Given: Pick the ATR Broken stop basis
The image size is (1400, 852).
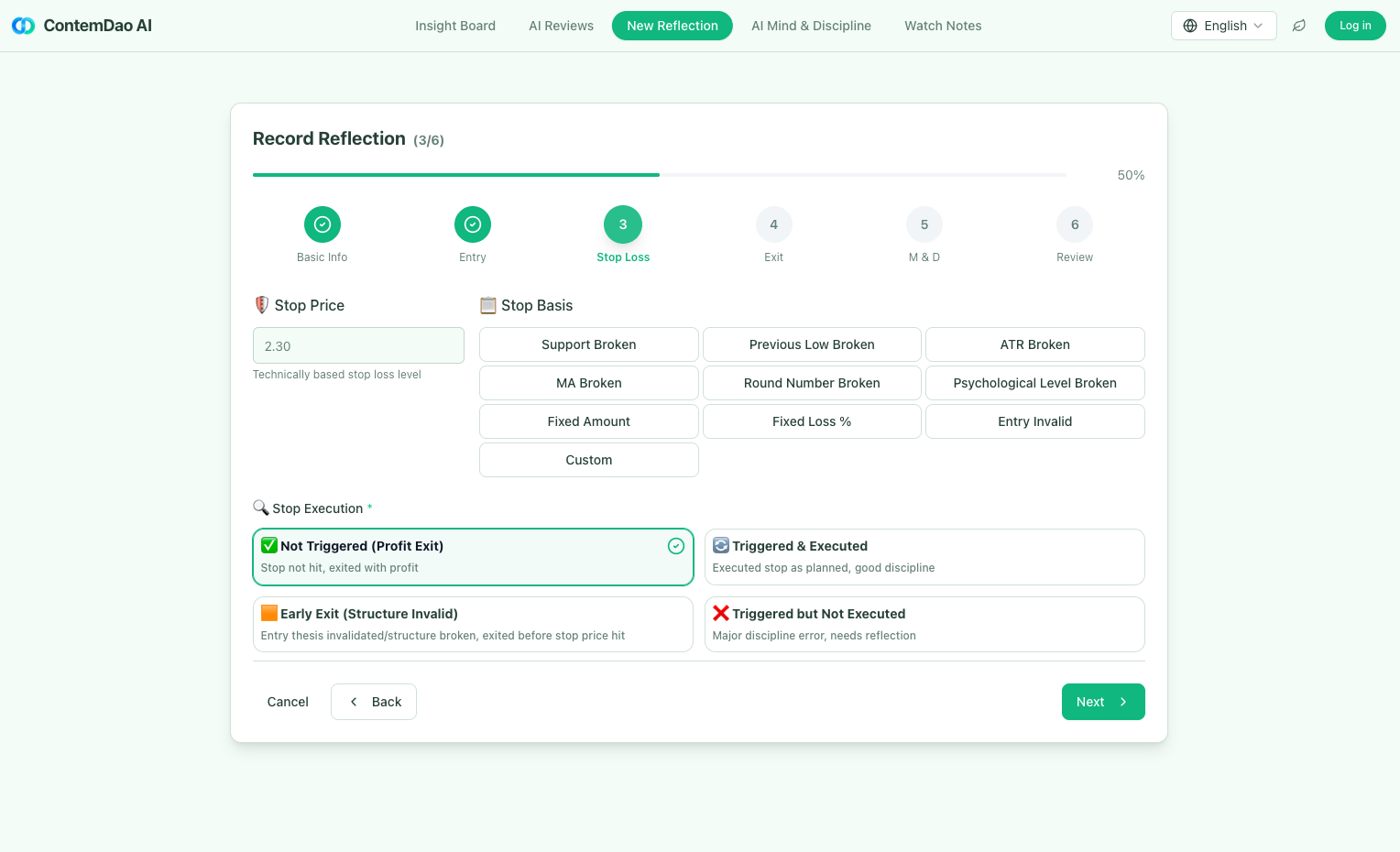Looking at the screenshot, I should point(1034,344).
